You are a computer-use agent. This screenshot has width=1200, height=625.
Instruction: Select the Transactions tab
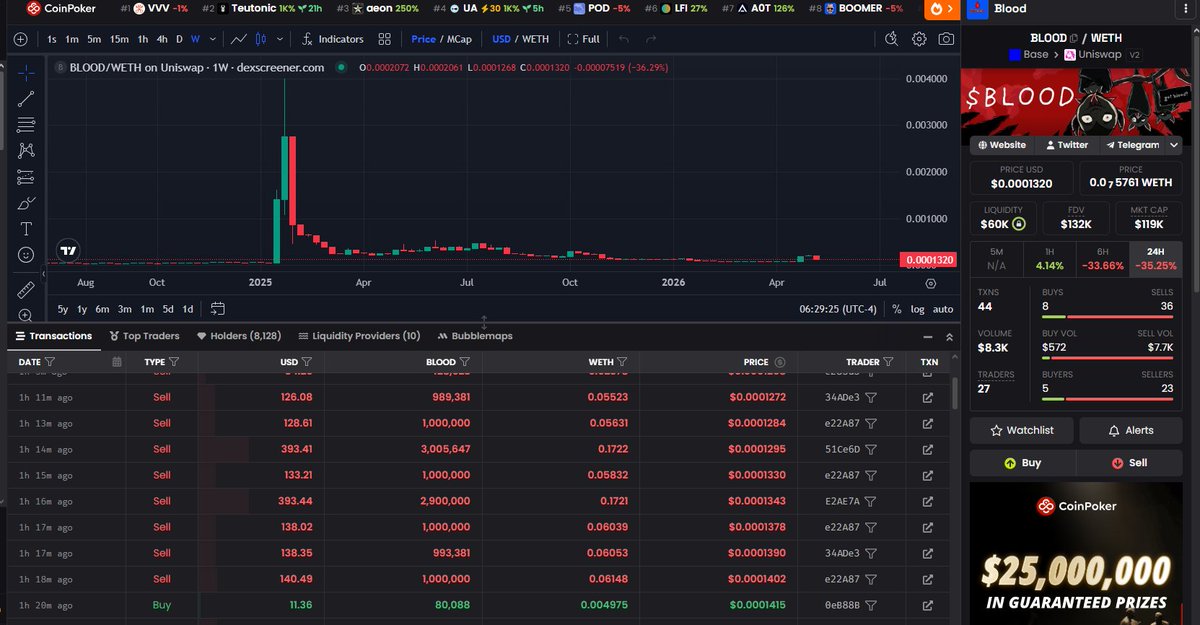[x=54, y=336]
